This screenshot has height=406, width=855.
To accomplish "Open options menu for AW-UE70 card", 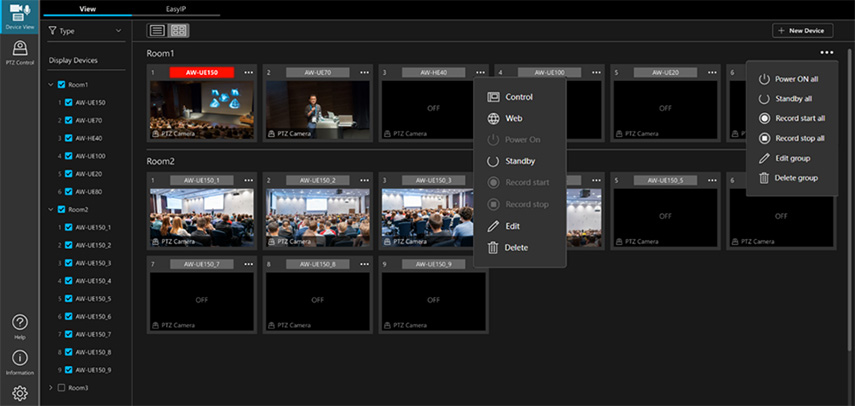I will (364, 72).
